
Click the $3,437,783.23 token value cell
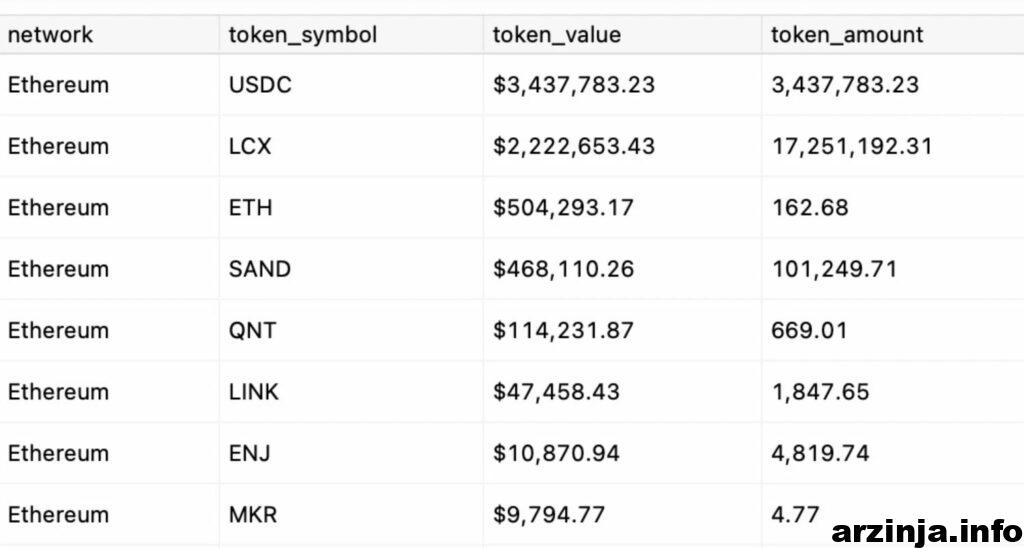(x=622, y=85)
